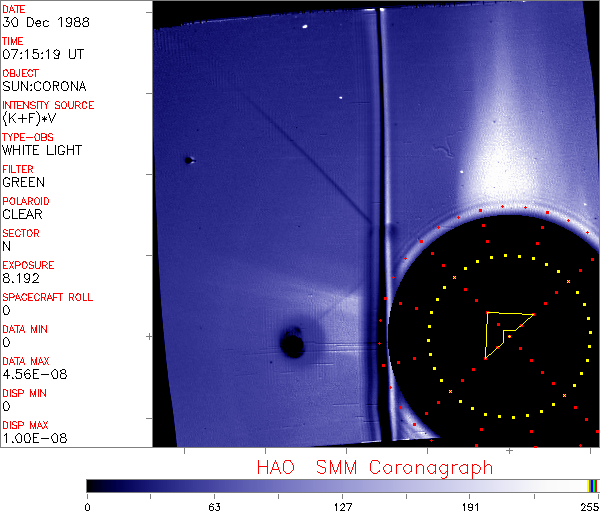600x512 pixels.
Task: Select the 'WHITE LIGHT' observation type
Action: tap(41, 151)
